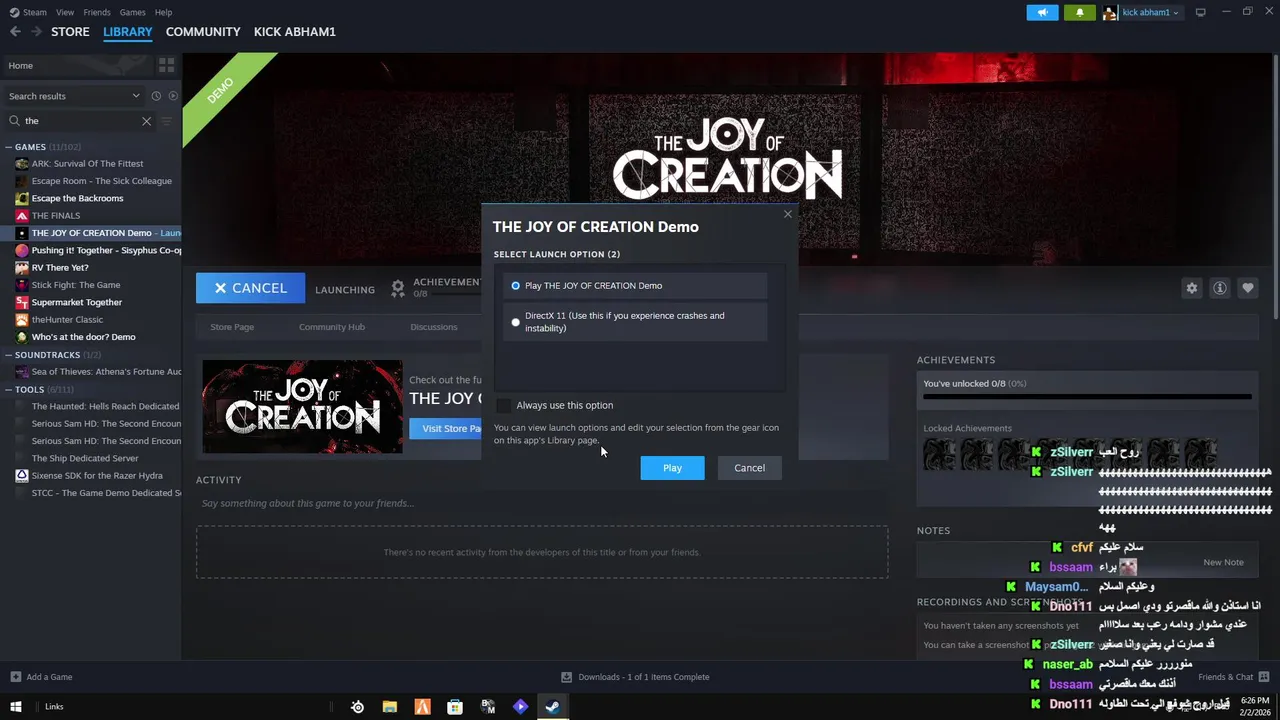Clear the library search text
1280x720 pixels.
pyautogui.click(x=146, y=121)
